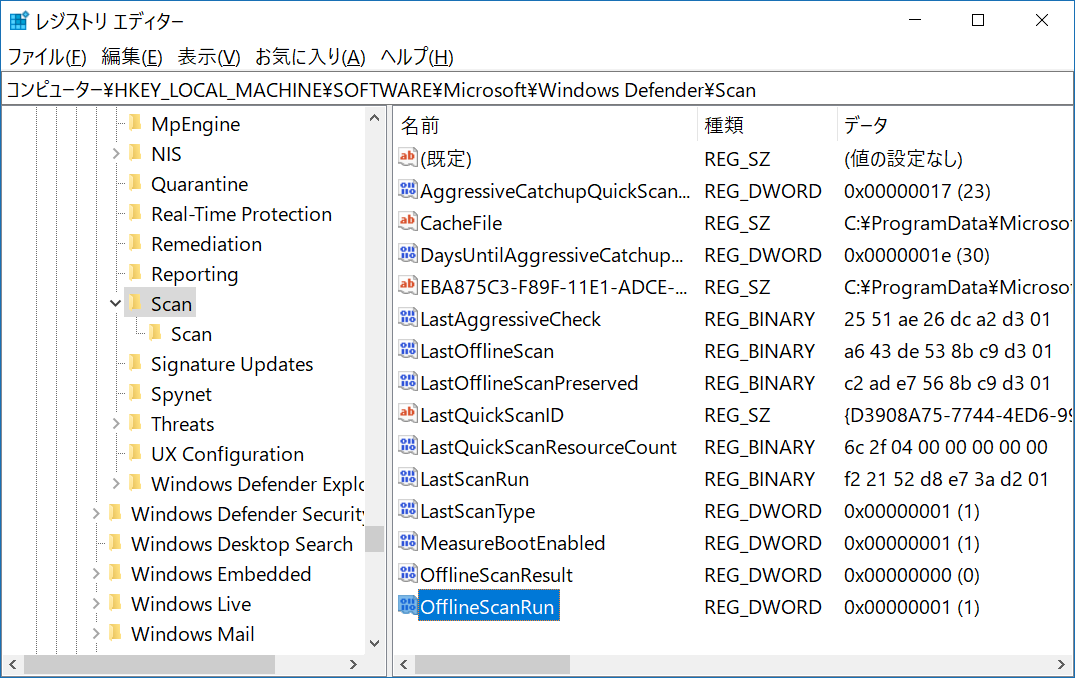Click the tree pane down scroll arrow
Viewport: 1075px width, 678px height.
pos(374,643)
